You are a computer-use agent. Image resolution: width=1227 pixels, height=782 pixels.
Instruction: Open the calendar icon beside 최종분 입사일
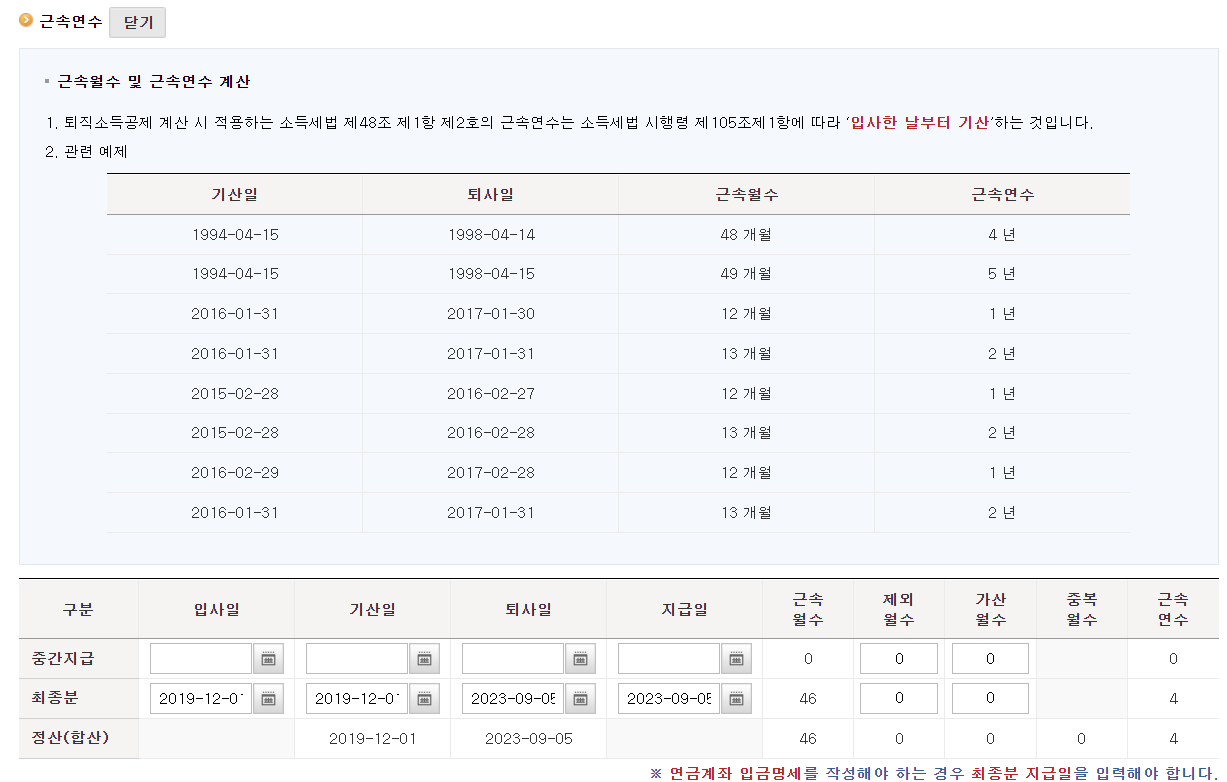(x=267, y=698)
